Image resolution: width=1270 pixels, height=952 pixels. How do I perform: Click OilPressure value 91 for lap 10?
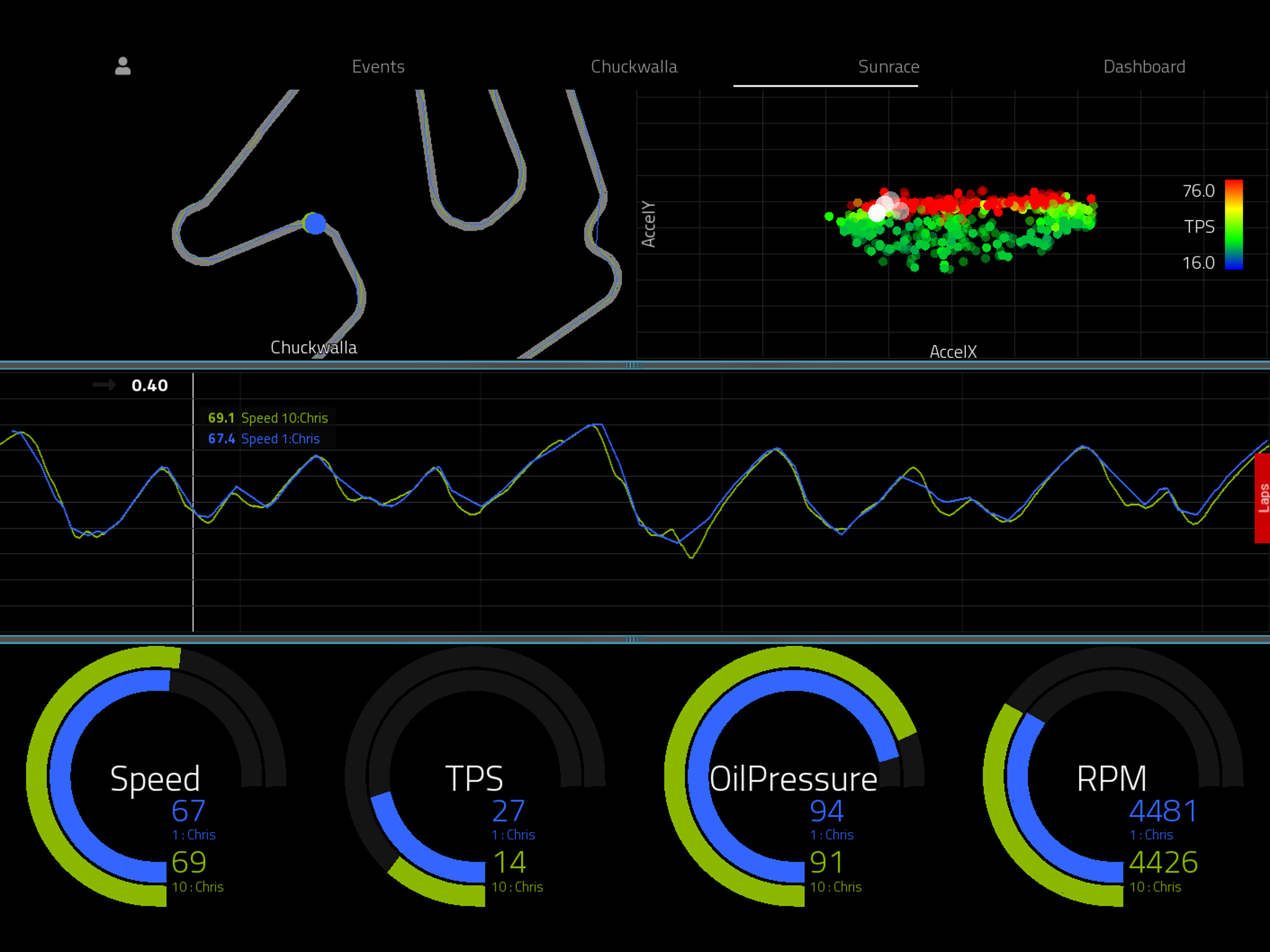click(x=827, y=862)
